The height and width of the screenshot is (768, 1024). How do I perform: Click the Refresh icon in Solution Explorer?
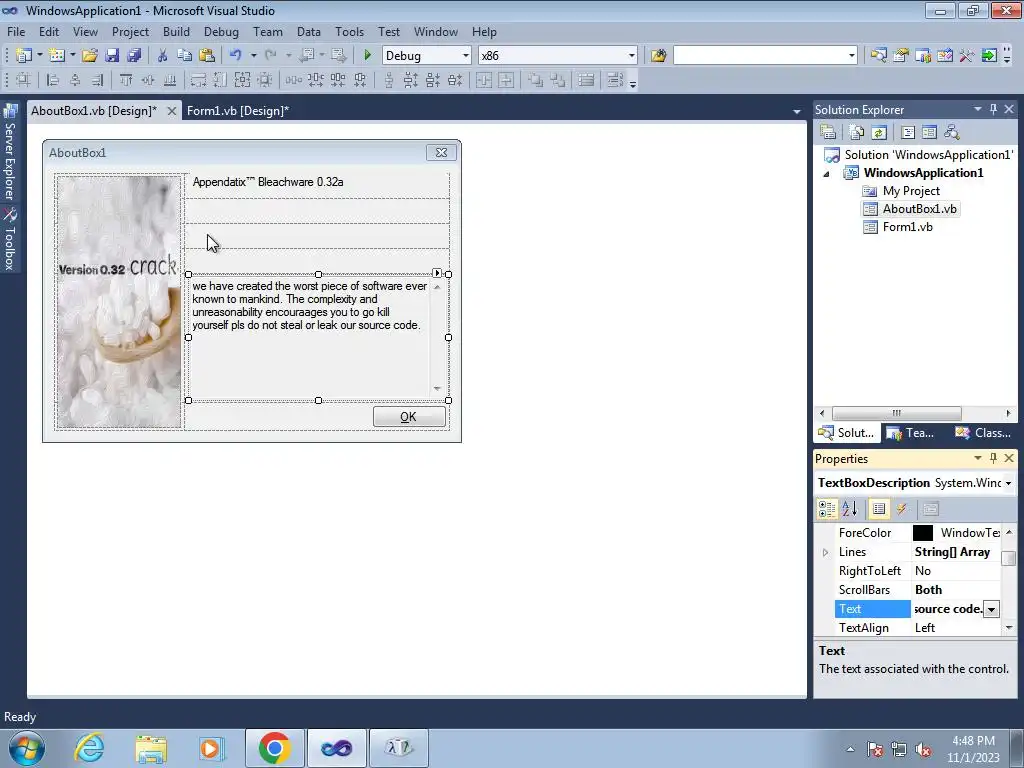coord(879,133)
